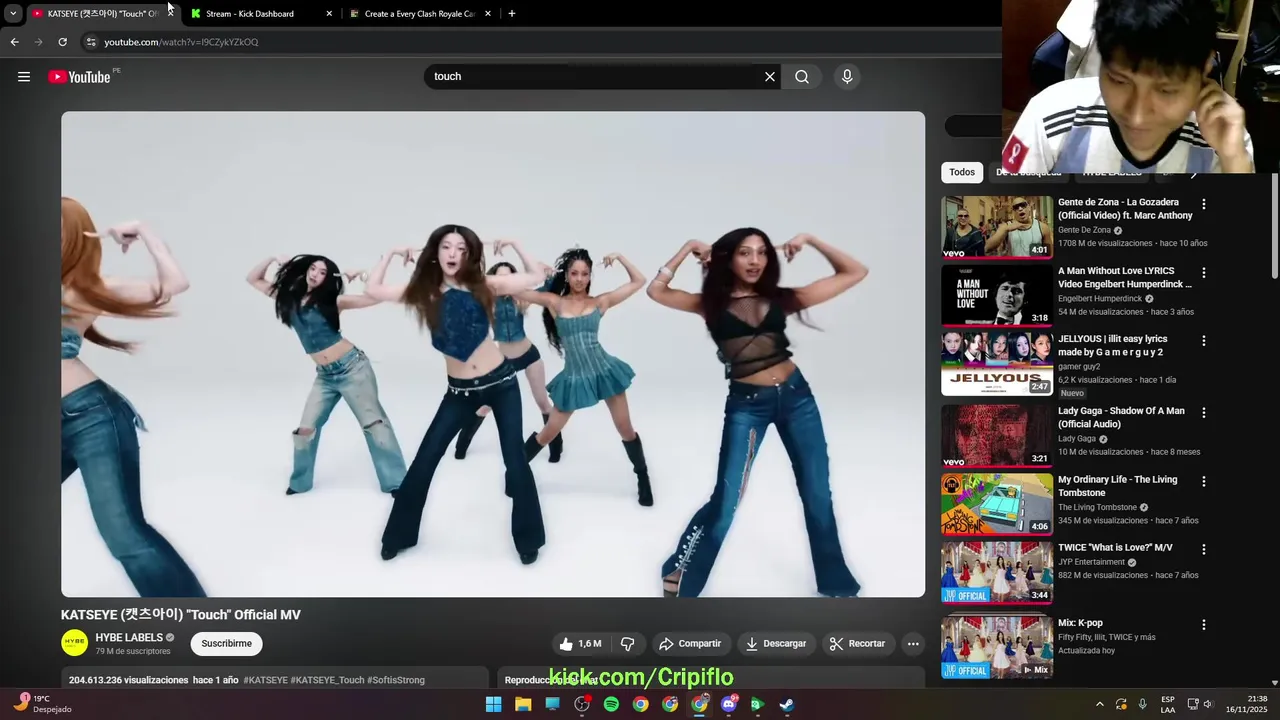Screen dimensions: 1280x720
Task: Open the HYBE LABELS channel avatar
Action: pyautogui.click(x=75, y=643)
